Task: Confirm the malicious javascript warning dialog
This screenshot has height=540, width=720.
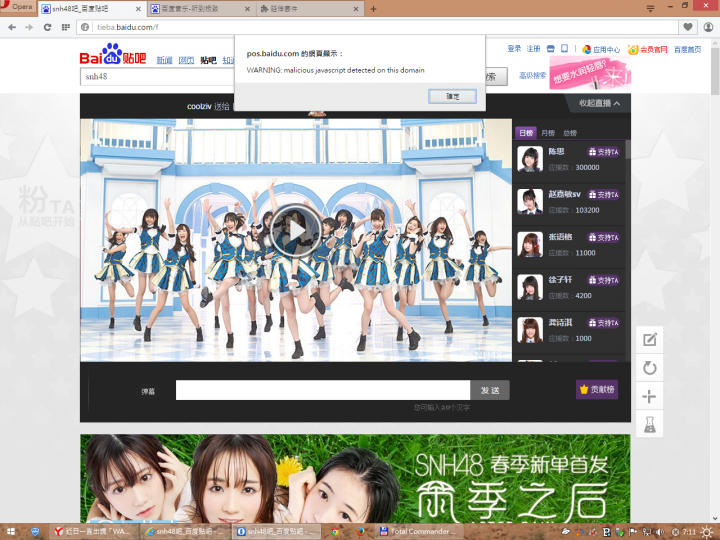Action: (452, 96)
